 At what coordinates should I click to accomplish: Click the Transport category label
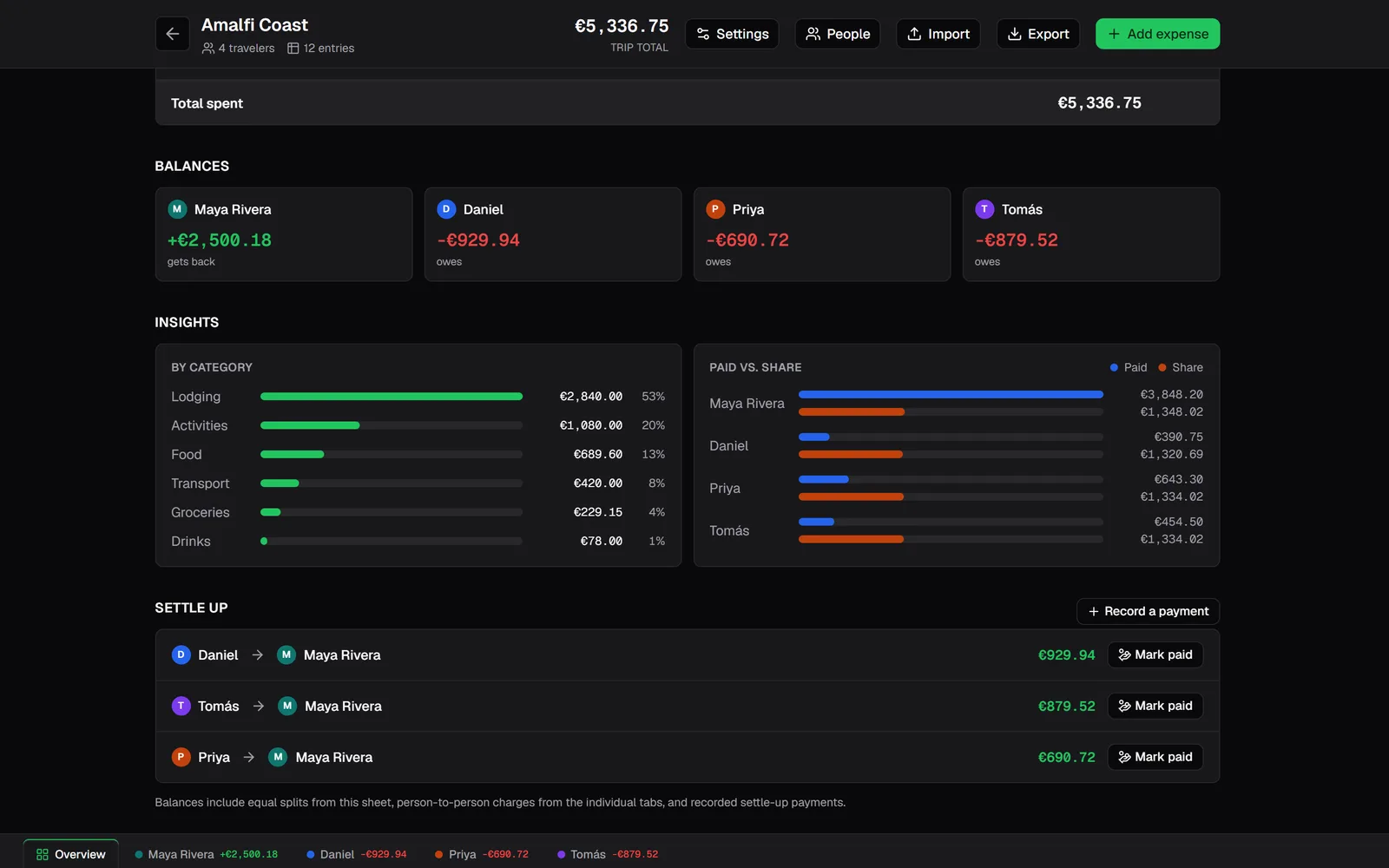(201, 483)
